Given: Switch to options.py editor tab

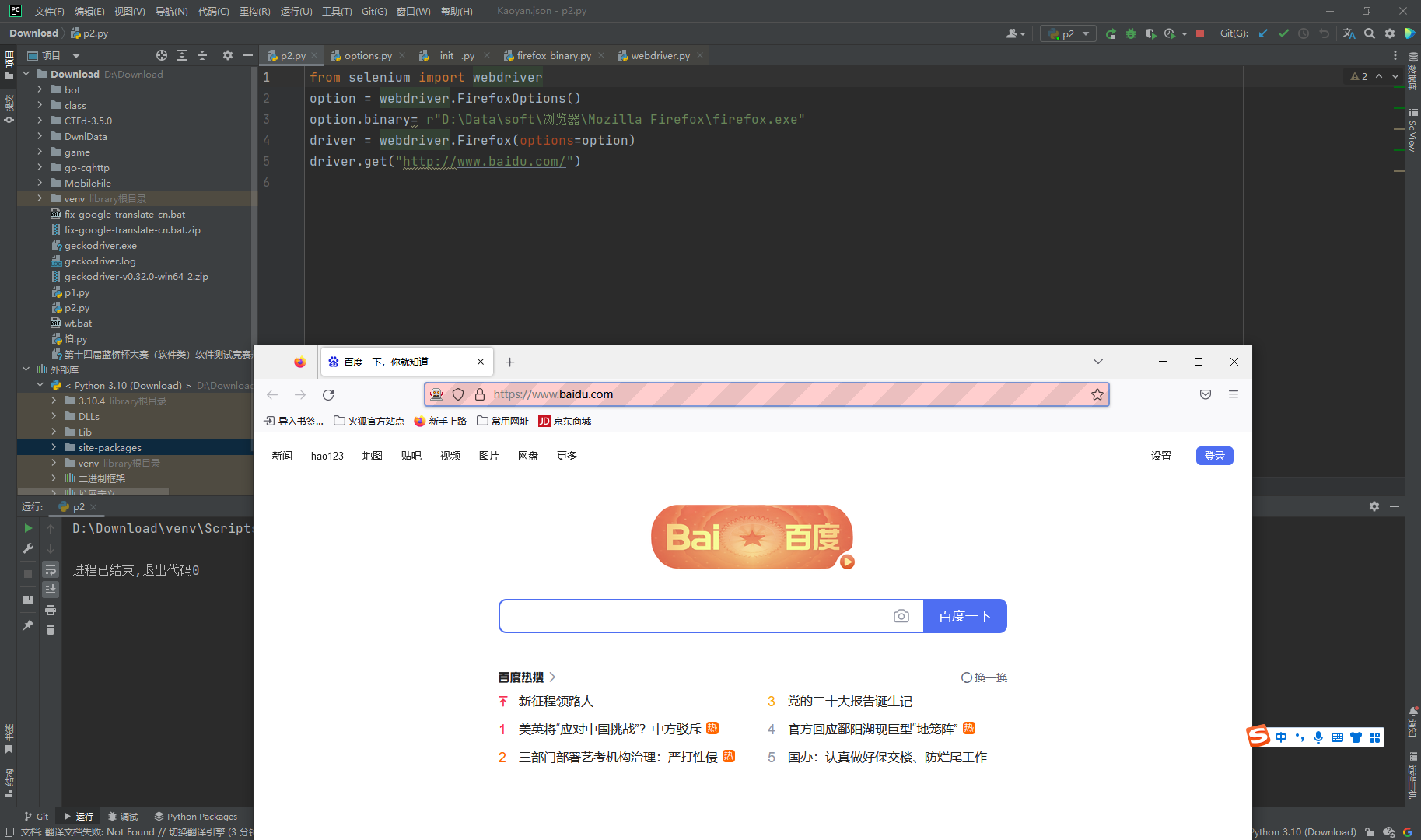Looking at the screenshot, I should (x=368, y=55).
